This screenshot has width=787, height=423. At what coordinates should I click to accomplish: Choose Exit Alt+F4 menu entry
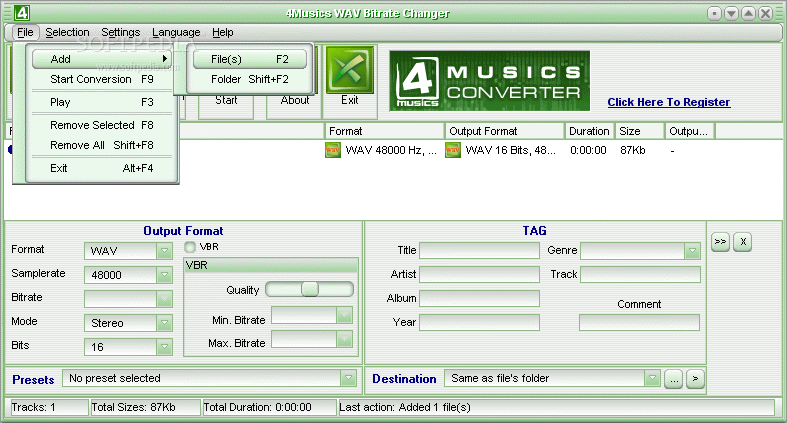[x=102, y=168]
